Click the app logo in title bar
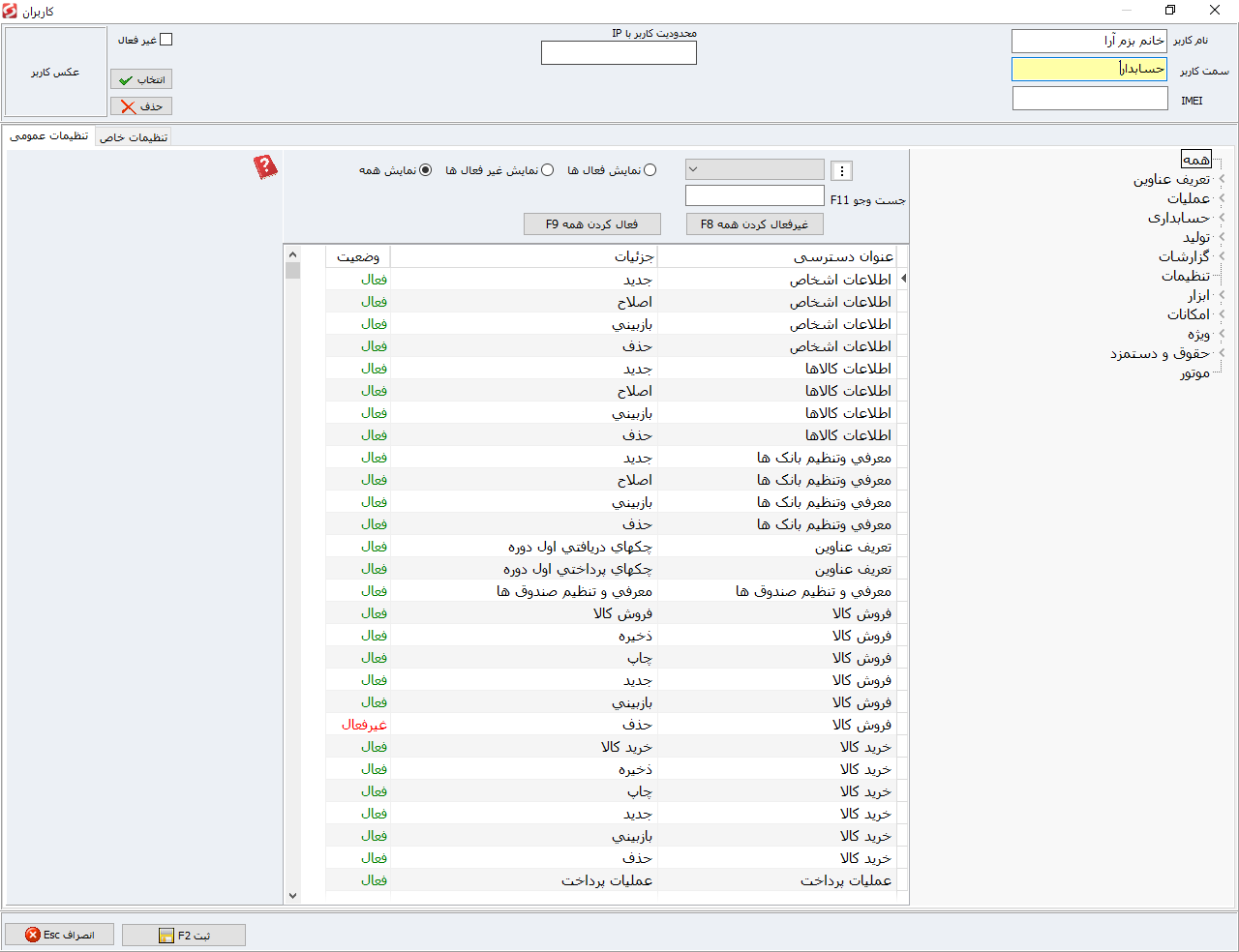Viewport: 1239px width, 952px height. [10, 11]
